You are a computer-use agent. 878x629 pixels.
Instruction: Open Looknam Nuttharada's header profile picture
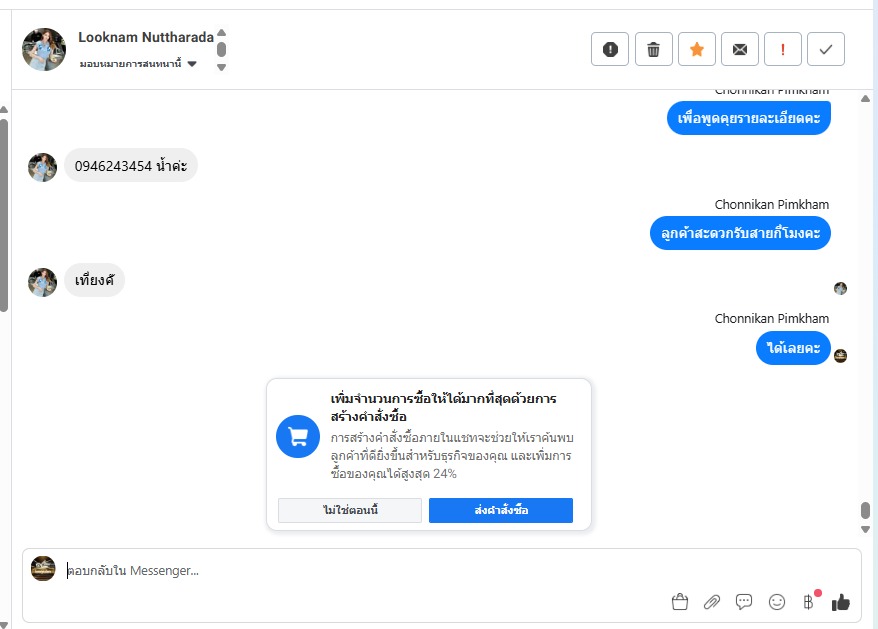(44, 49)
